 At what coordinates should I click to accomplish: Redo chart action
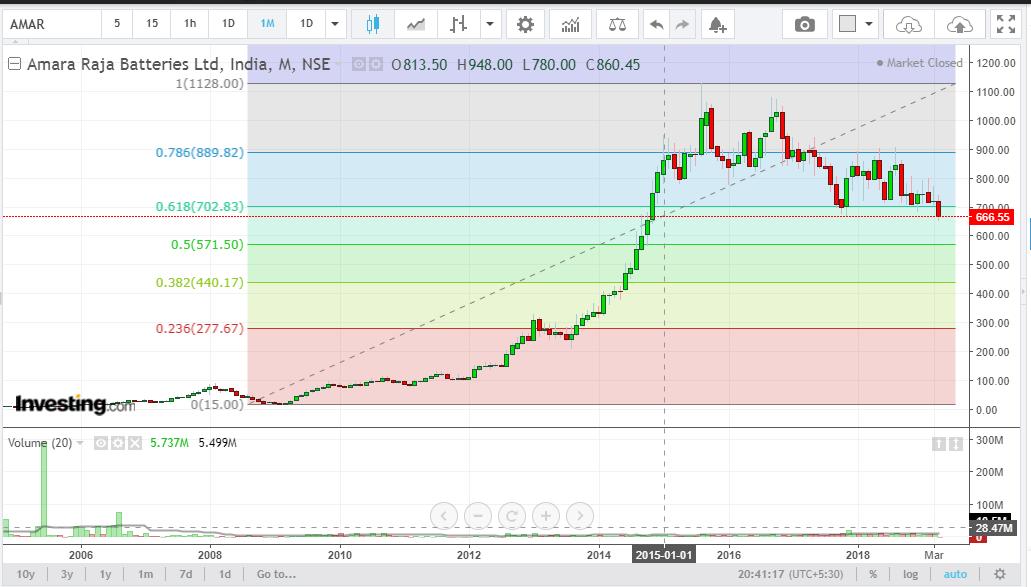coord(683,24)
